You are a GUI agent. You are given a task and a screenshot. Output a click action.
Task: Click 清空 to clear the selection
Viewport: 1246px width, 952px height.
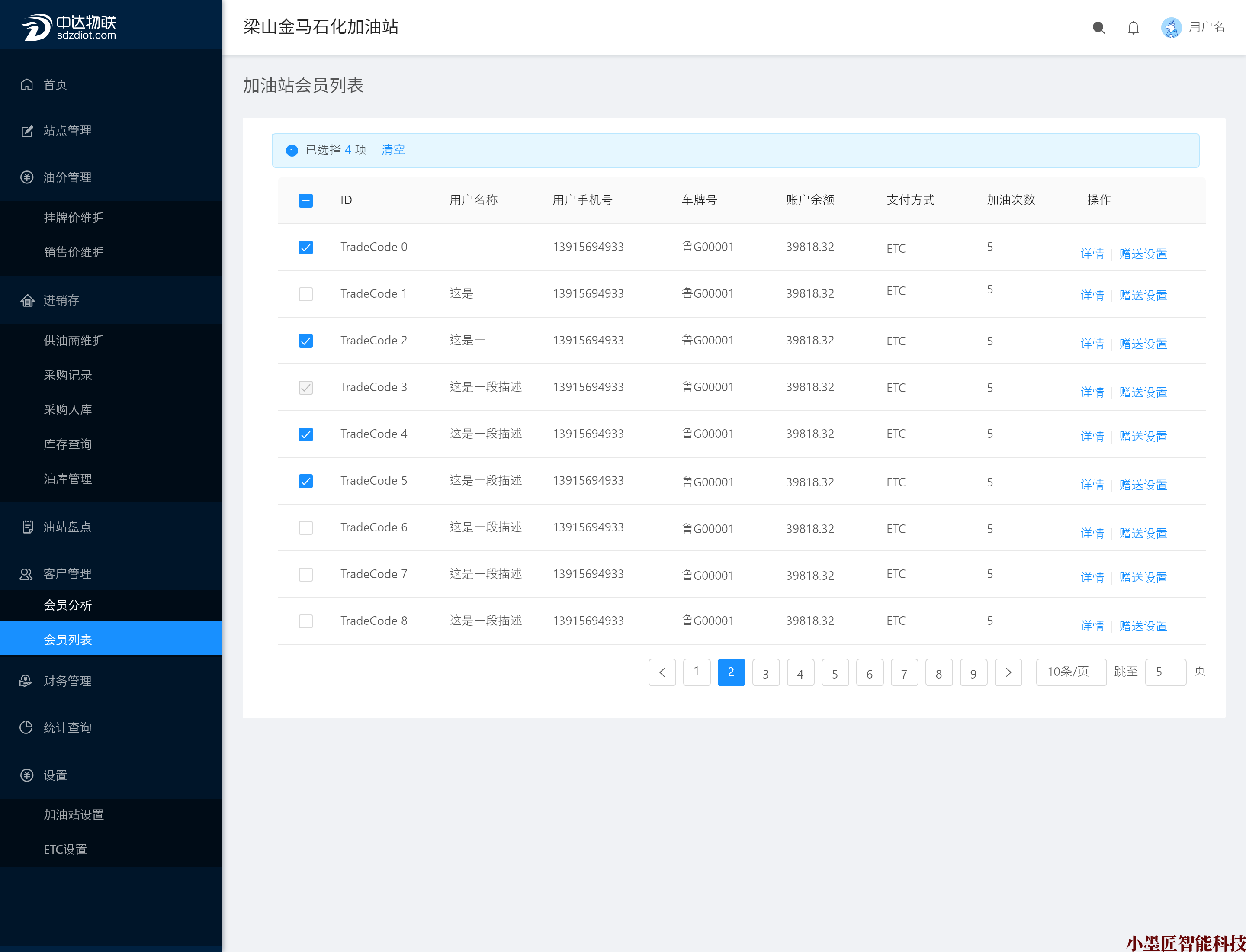pos(393,150)
